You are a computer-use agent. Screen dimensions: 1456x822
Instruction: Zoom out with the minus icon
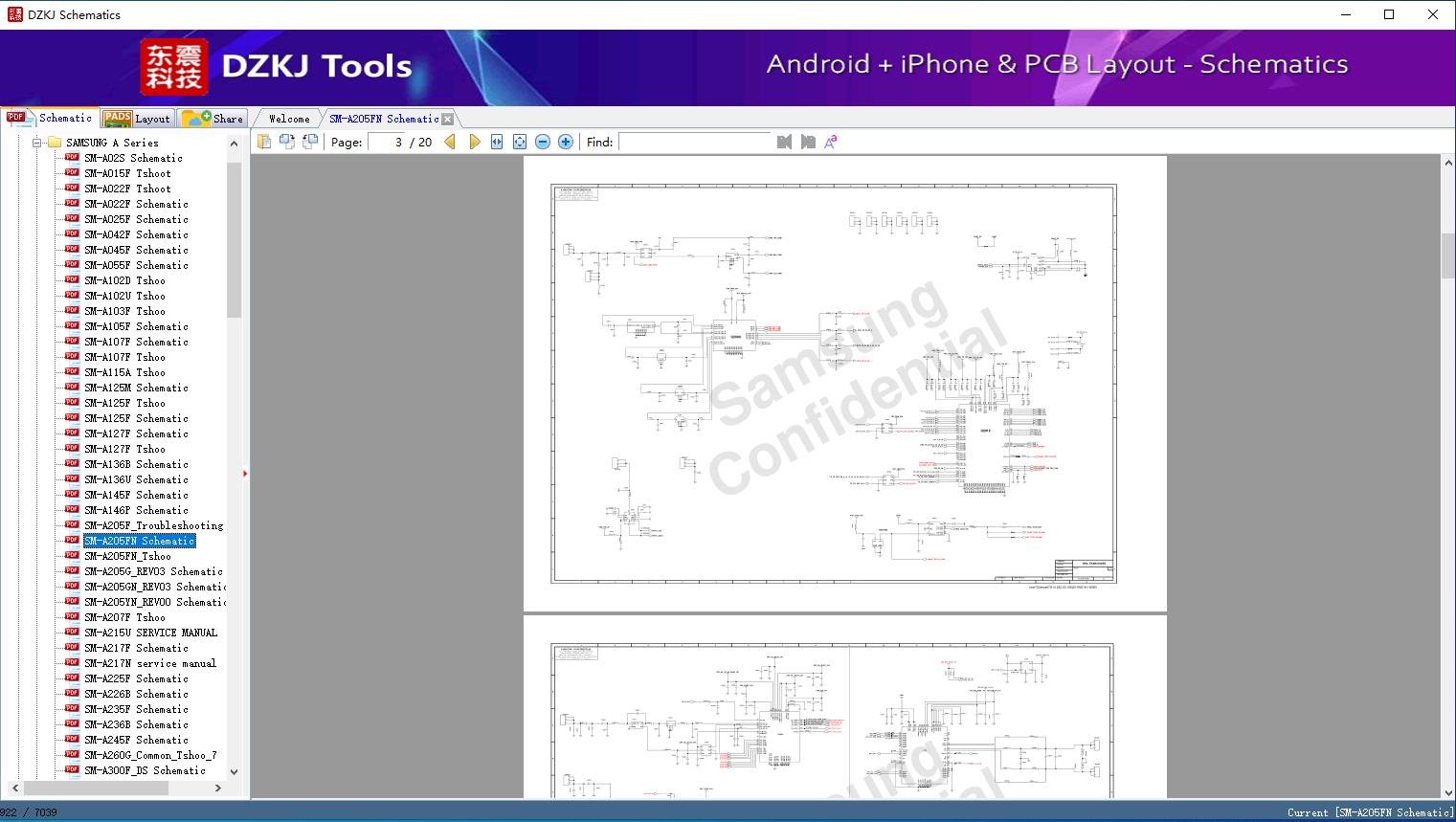(x=543, y=142)
